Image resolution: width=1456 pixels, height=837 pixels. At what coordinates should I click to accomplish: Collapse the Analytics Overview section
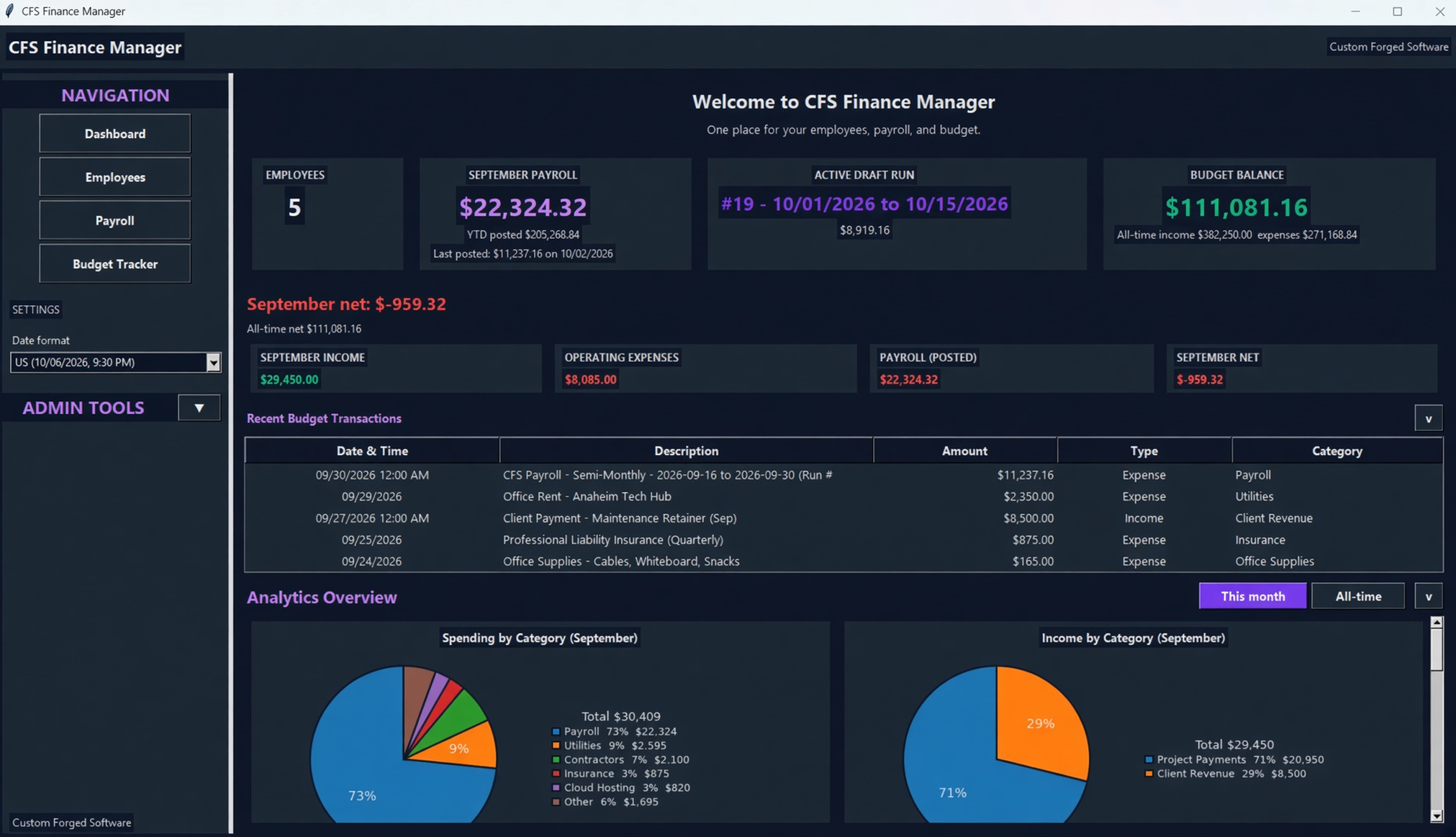[1428, 596]
